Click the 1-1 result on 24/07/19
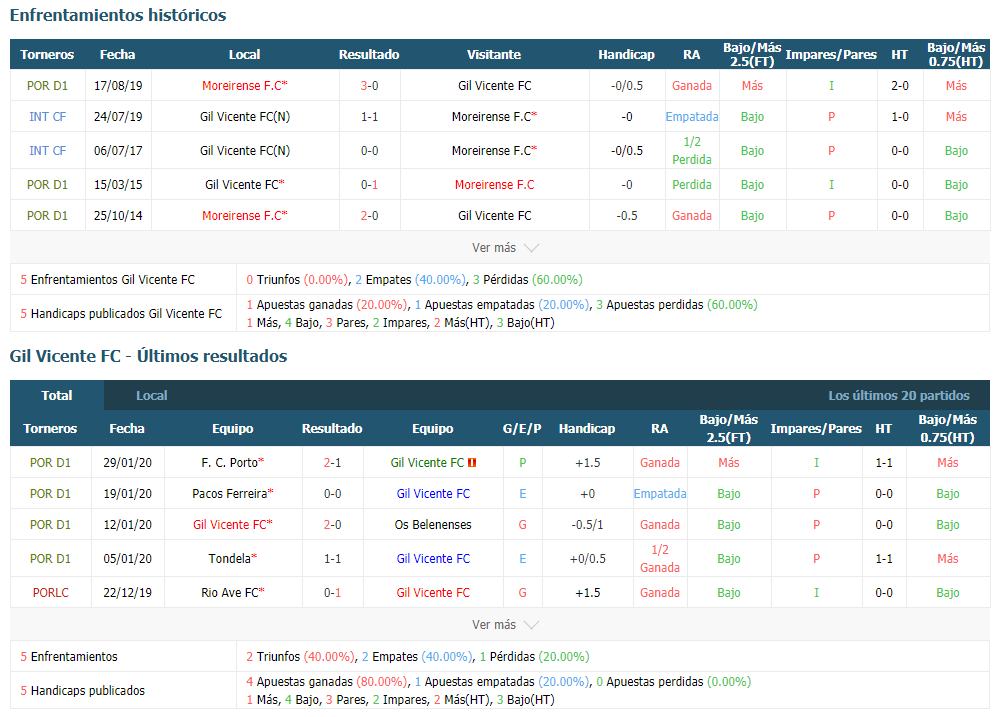1000x717 pixels. [369, 117]
